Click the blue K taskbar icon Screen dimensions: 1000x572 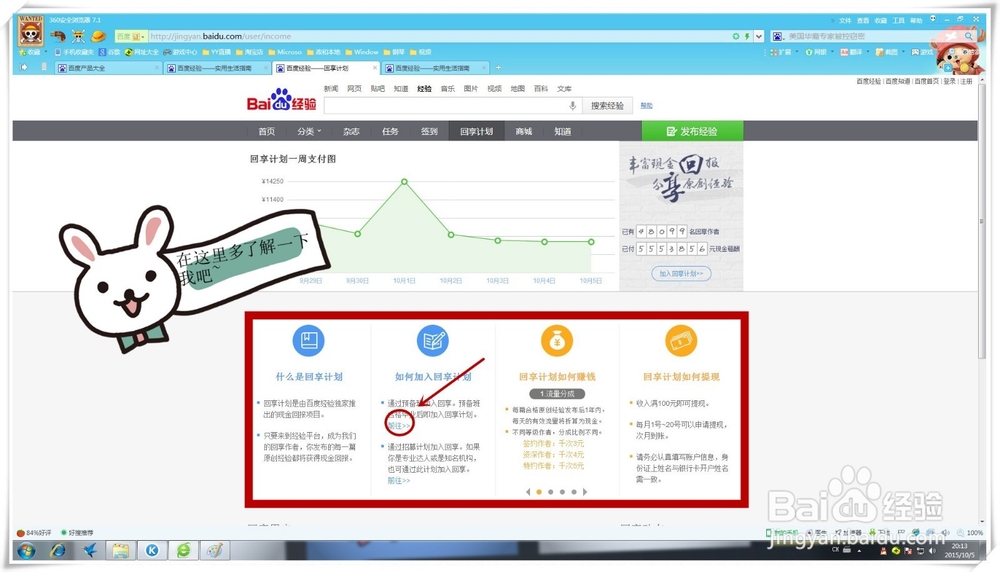pyautogui.click(x=152, y=550)
